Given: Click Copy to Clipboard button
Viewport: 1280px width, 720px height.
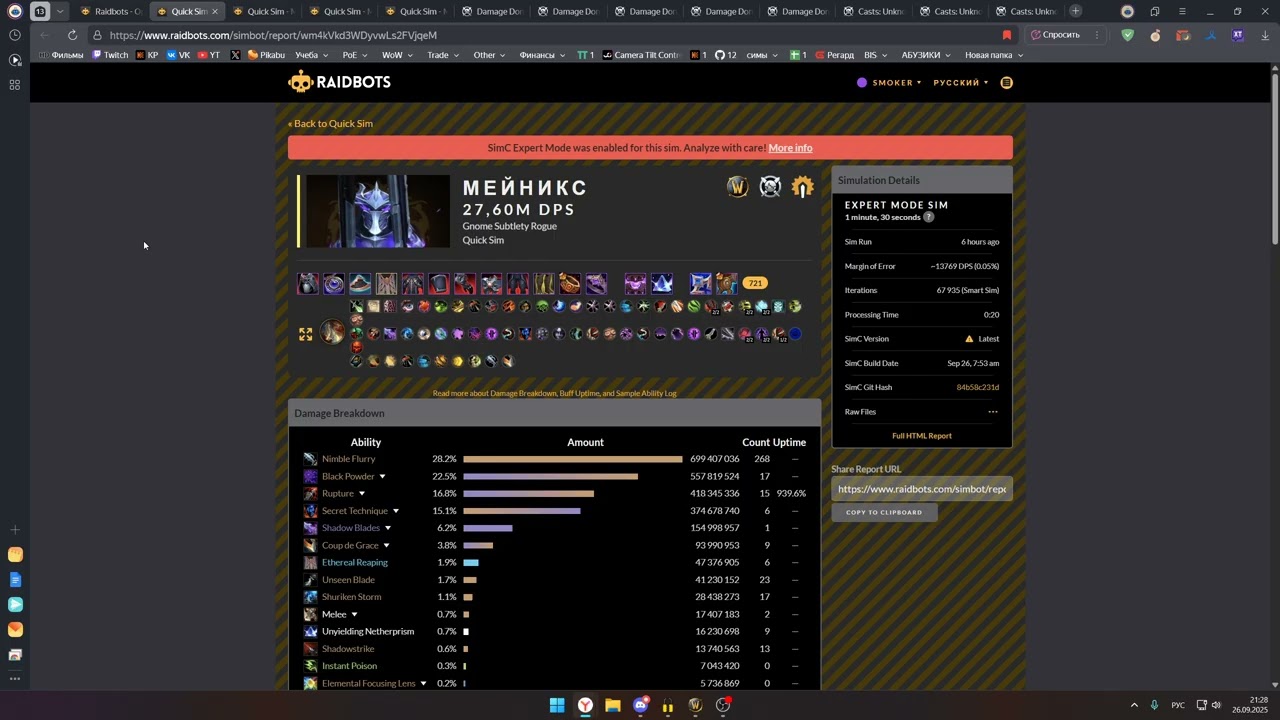Looking at the screenshot, I should click(884, 512).
